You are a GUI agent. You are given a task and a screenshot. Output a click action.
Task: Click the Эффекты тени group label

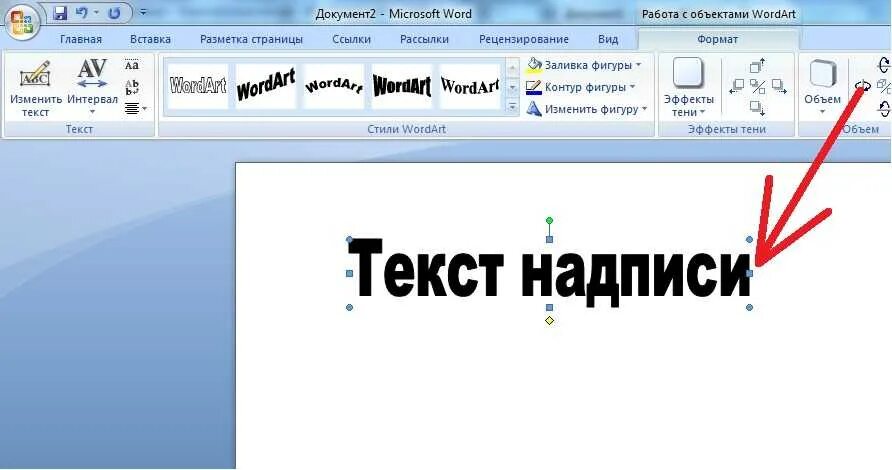pyautogui.click(x=726, y=130)
